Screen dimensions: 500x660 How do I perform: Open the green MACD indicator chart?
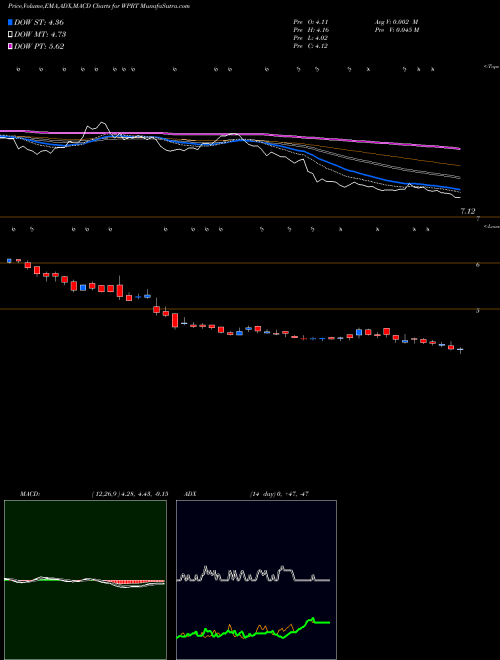(85, 580)
